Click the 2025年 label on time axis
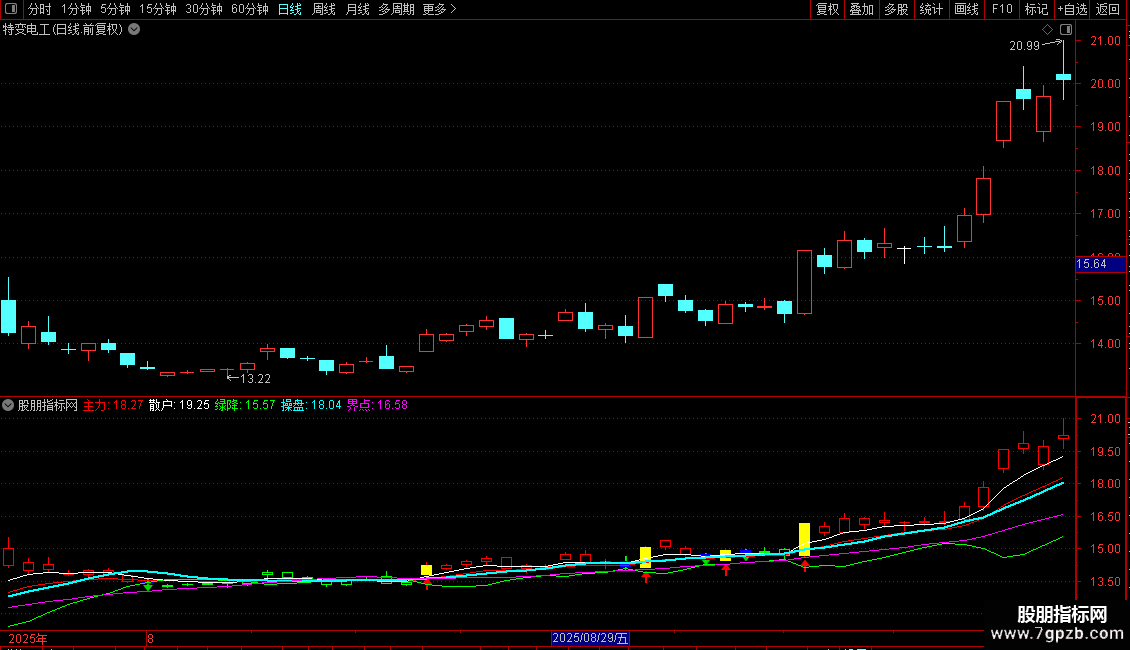 point(28,638)
